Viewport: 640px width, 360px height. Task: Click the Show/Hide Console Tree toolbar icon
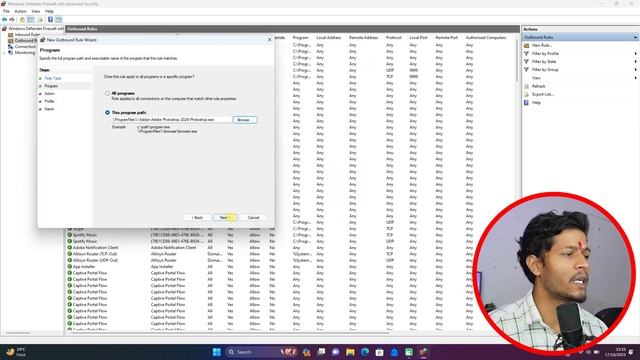(31, 19)
